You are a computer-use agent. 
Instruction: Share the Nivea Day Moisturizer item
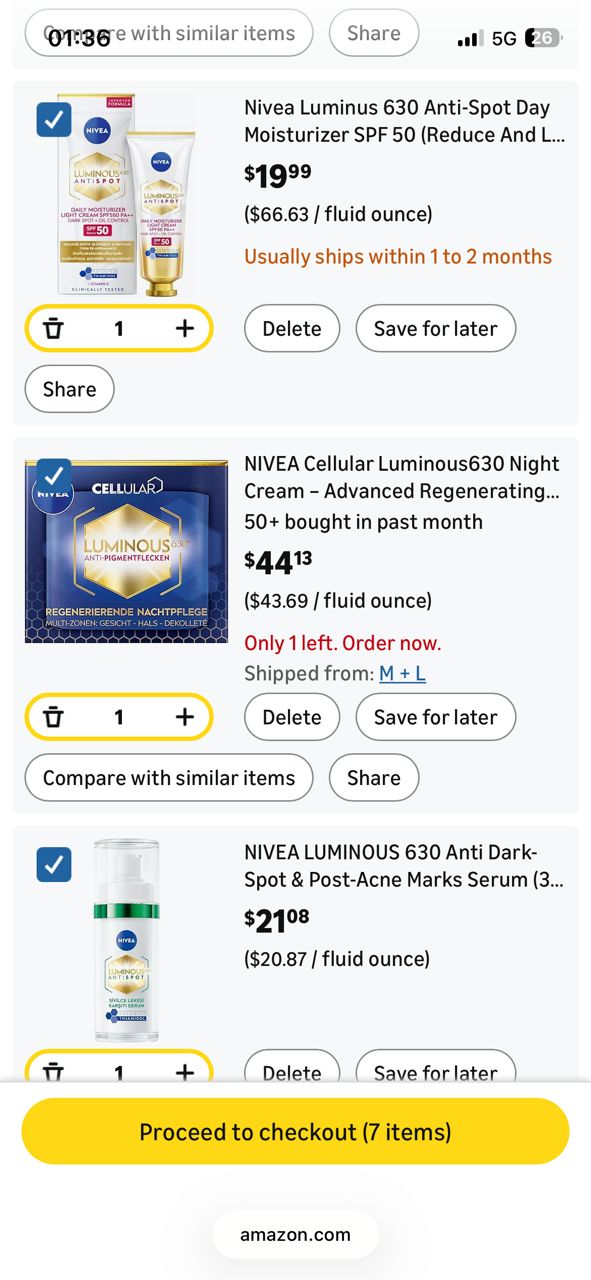tap(69, 389)
